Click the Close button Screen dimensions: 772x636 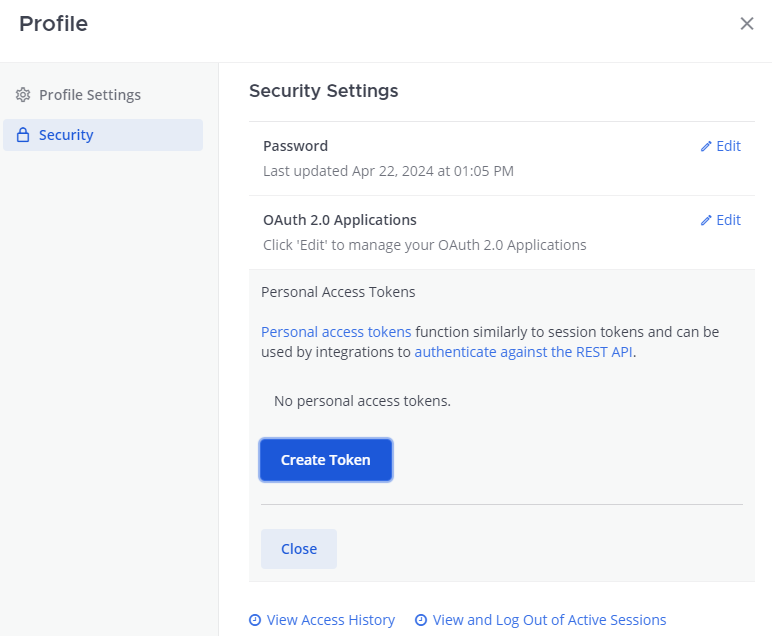[299, 549]
